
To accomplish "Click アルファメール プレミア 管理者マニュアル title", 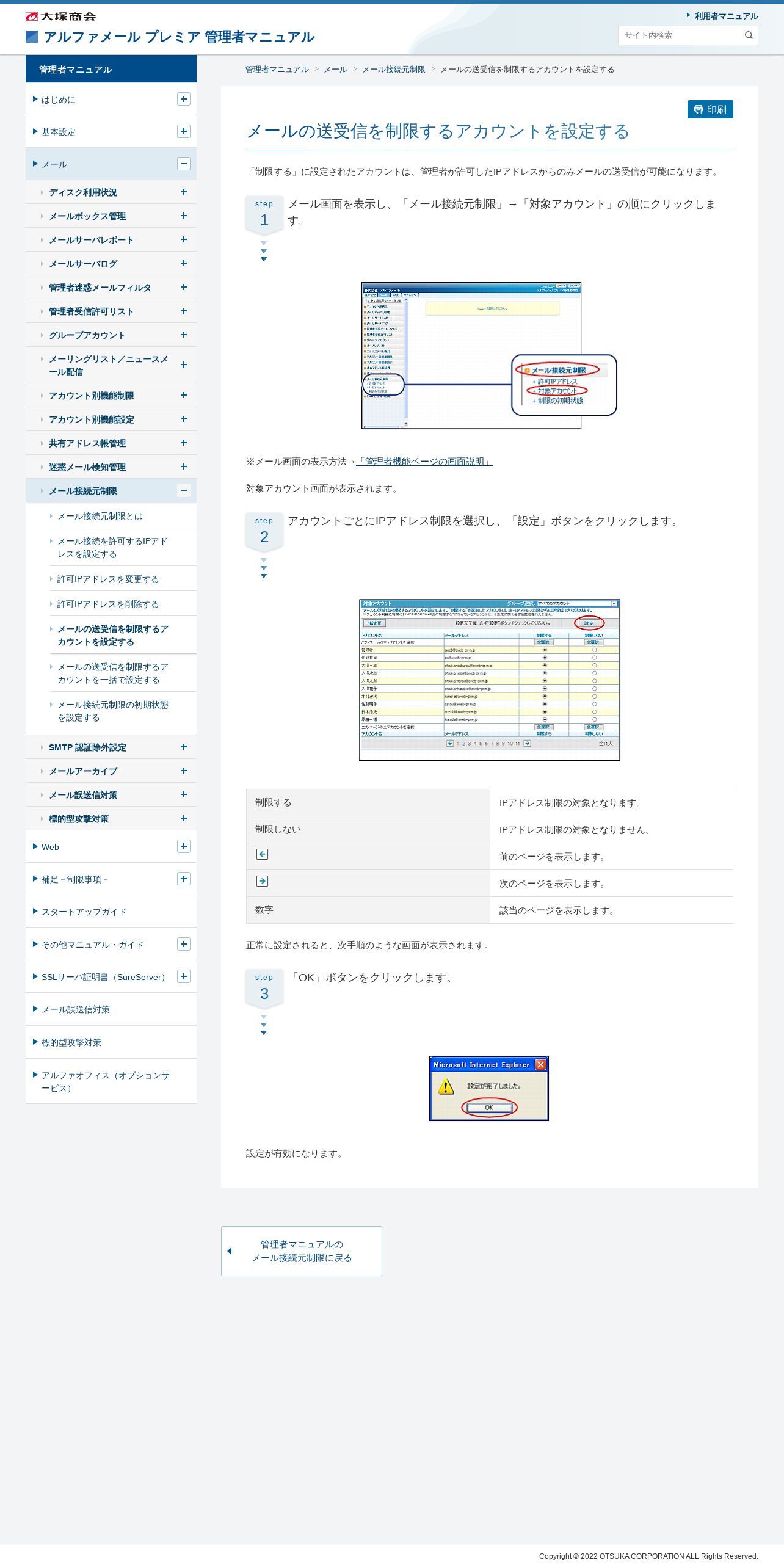I will [x=179, y=37].
